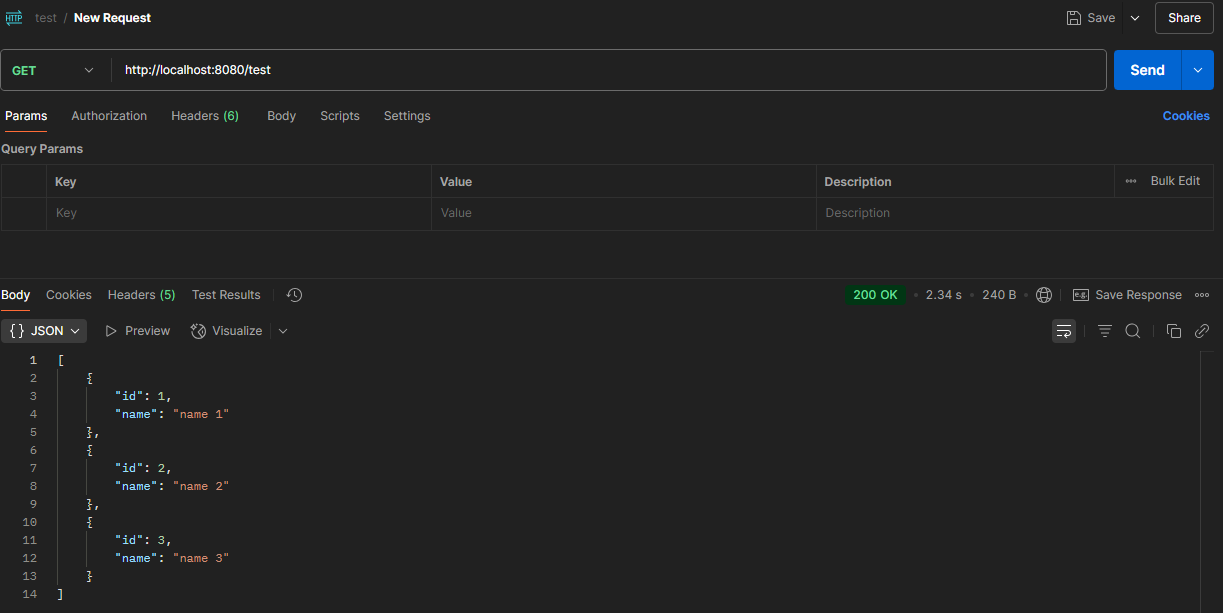Open the request Body tab

pyautogui.click(x=281, y=116)
